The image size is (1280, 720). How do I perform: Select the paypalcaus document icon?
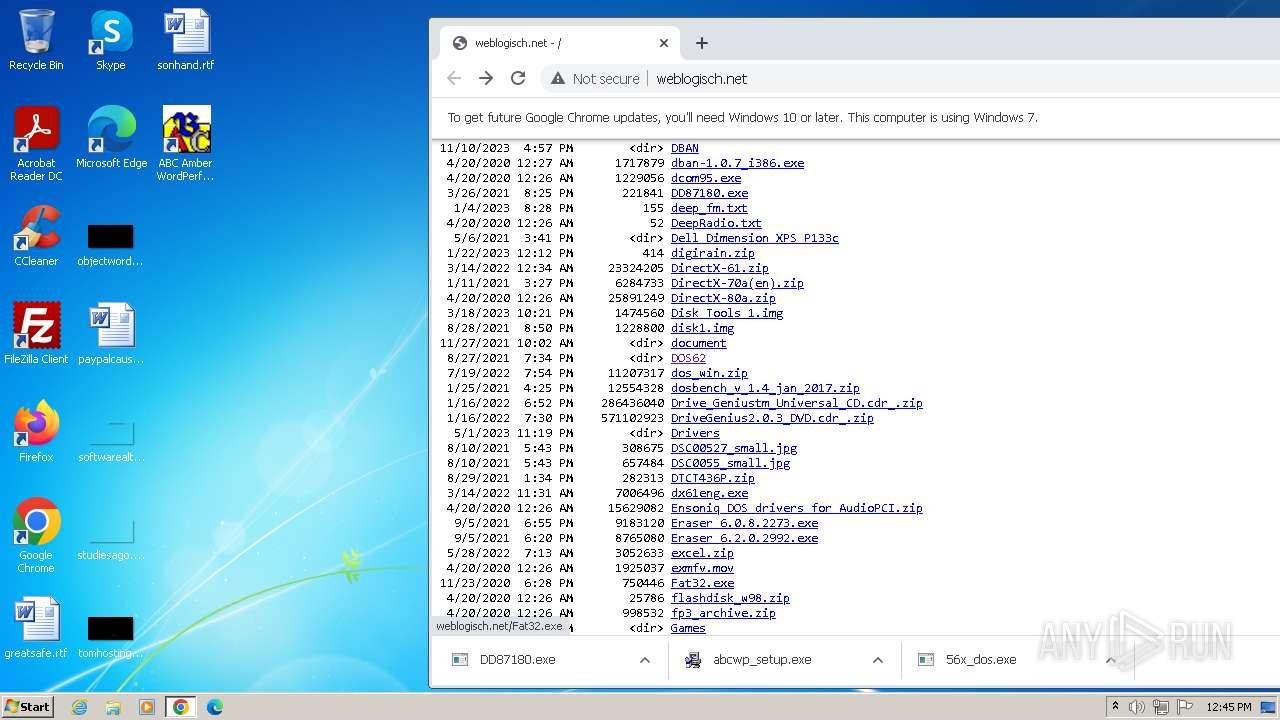click(x=110, y=333)
